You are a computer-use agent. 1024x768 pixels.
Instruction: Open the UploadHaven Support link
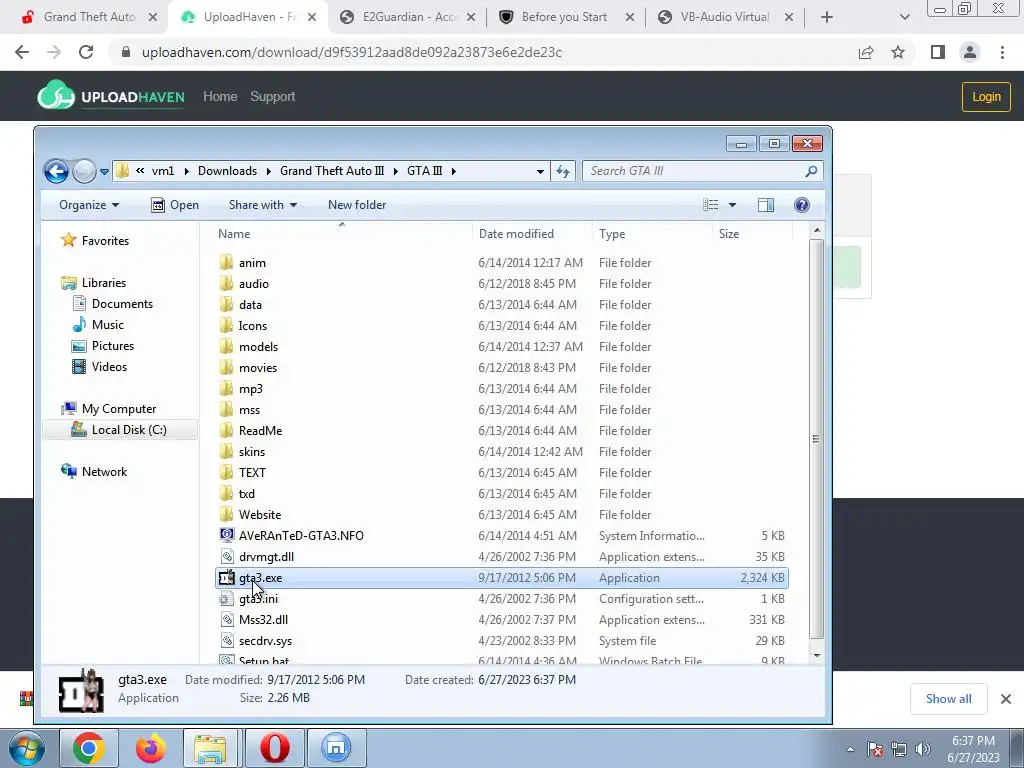[272, 97]
